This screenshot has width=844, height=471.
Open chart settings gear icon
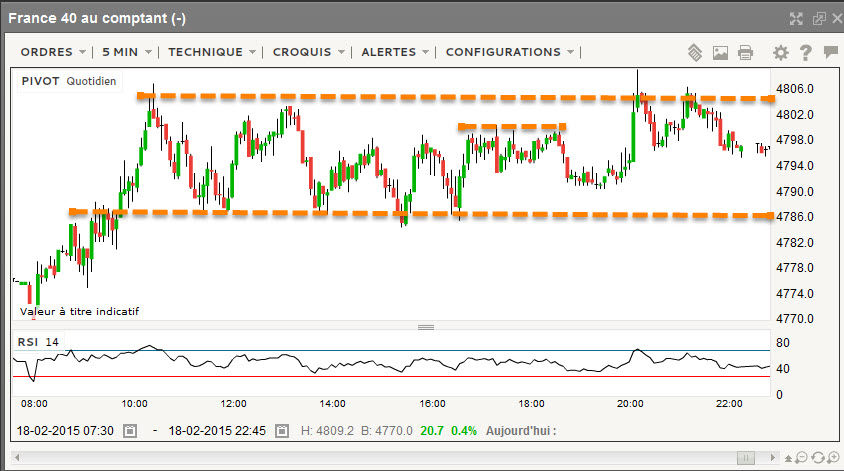click(780, 52)
